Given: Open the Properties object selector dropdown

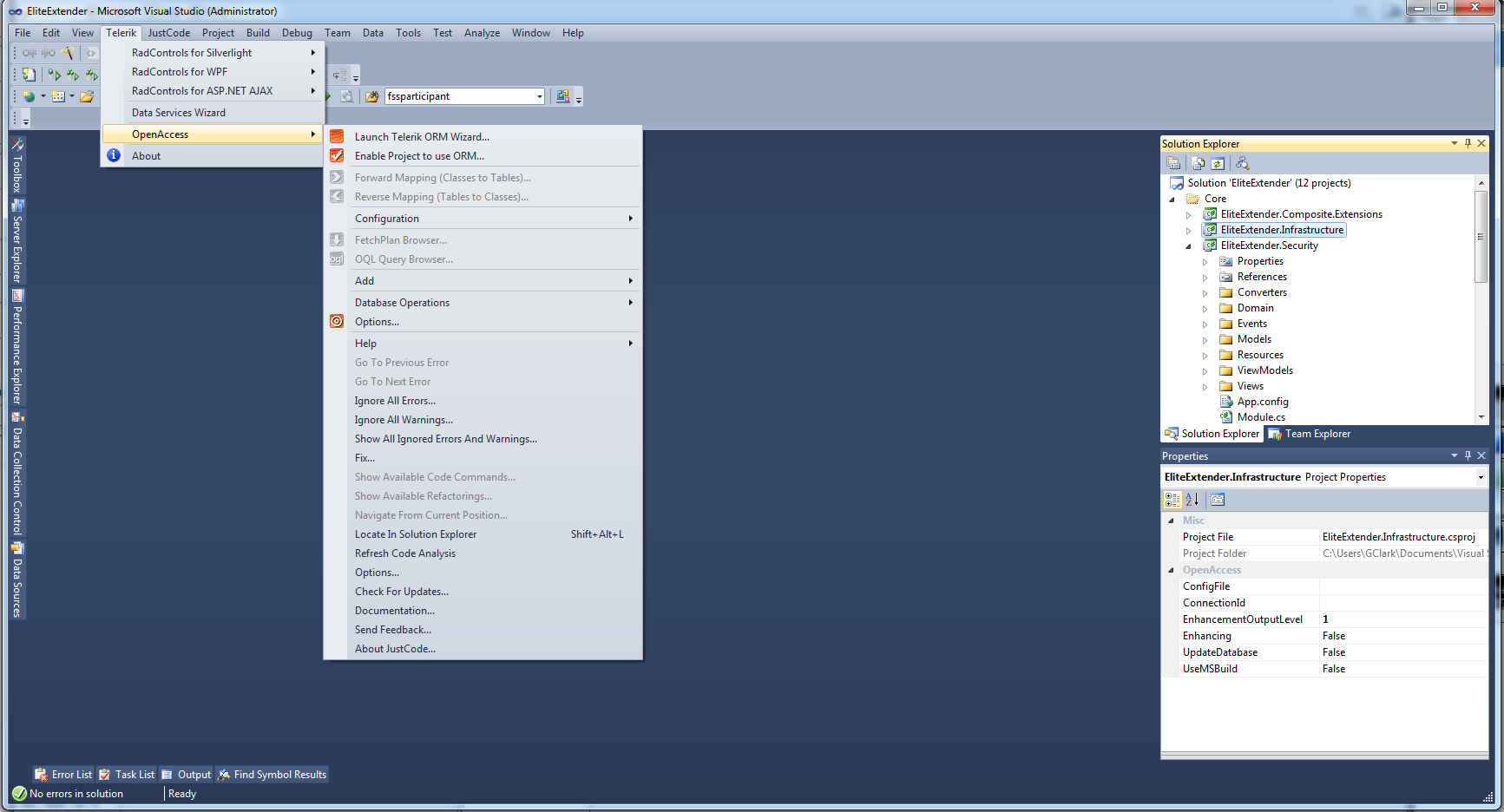Looking at the screenshot, I should pos(1481,477).
